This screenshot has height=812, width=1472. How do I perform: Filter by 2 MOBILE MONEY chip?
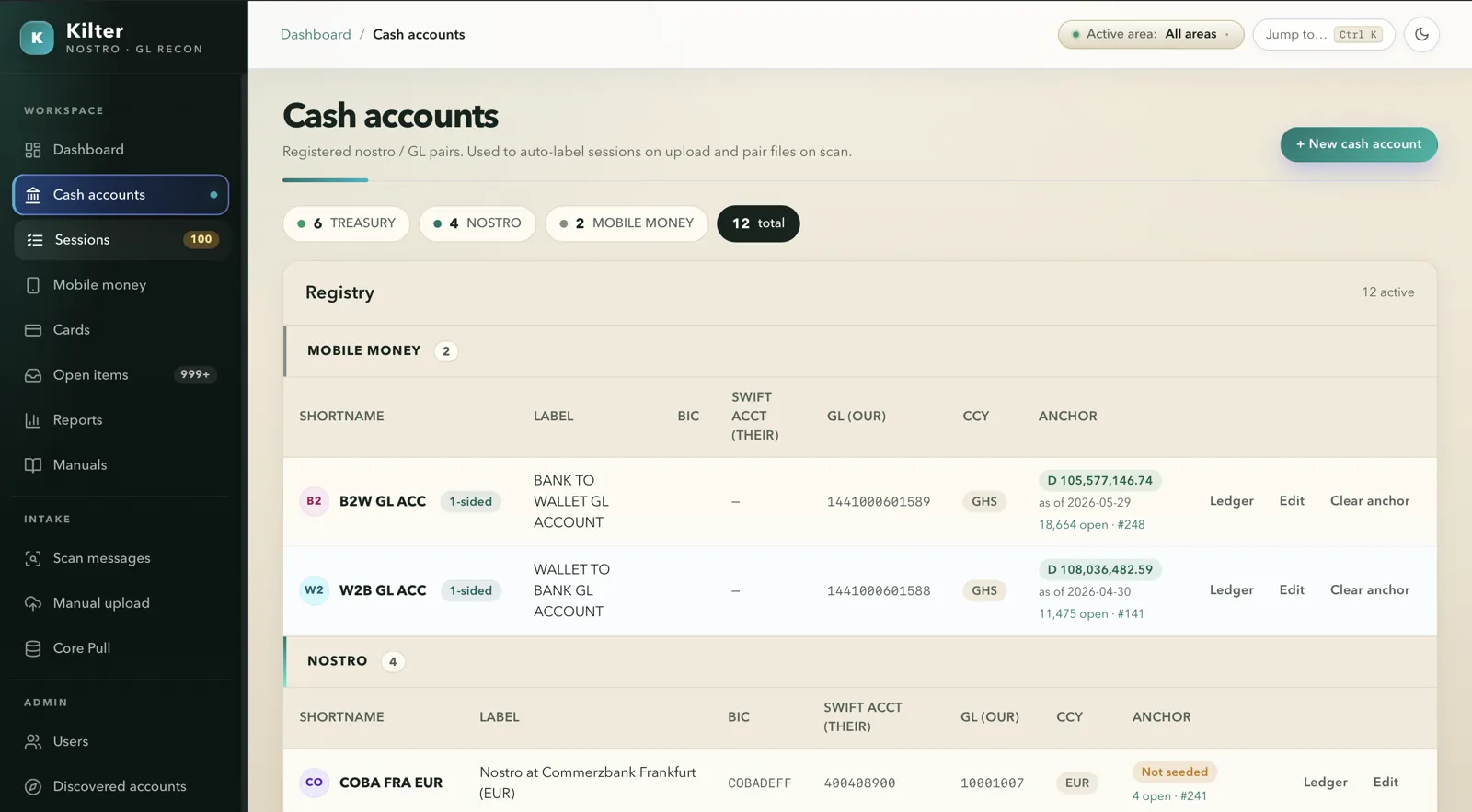pyautogui.click(x=626, y=223)
